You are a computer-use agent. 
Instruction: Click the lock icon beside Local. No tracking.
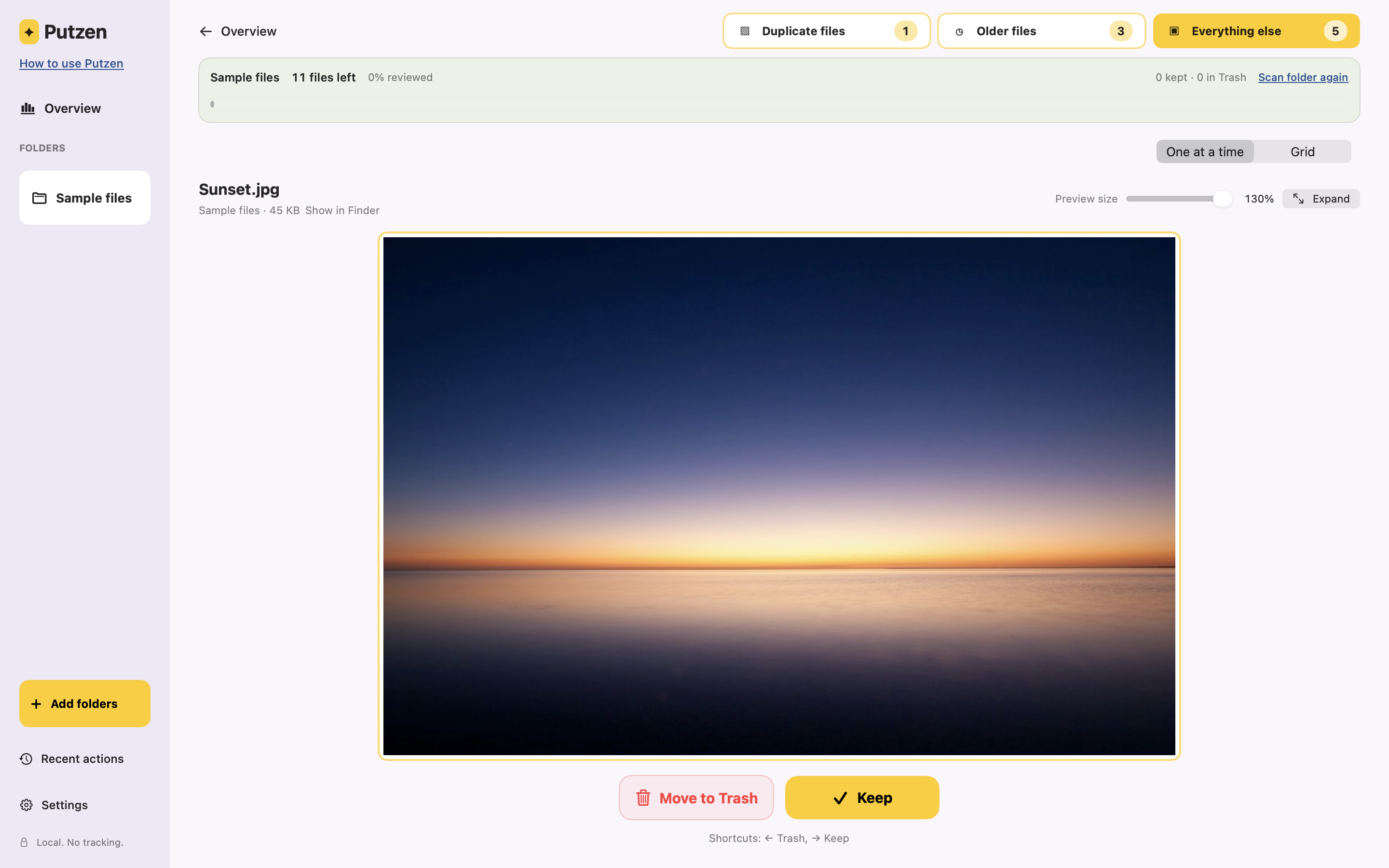[x=24, y=842]
